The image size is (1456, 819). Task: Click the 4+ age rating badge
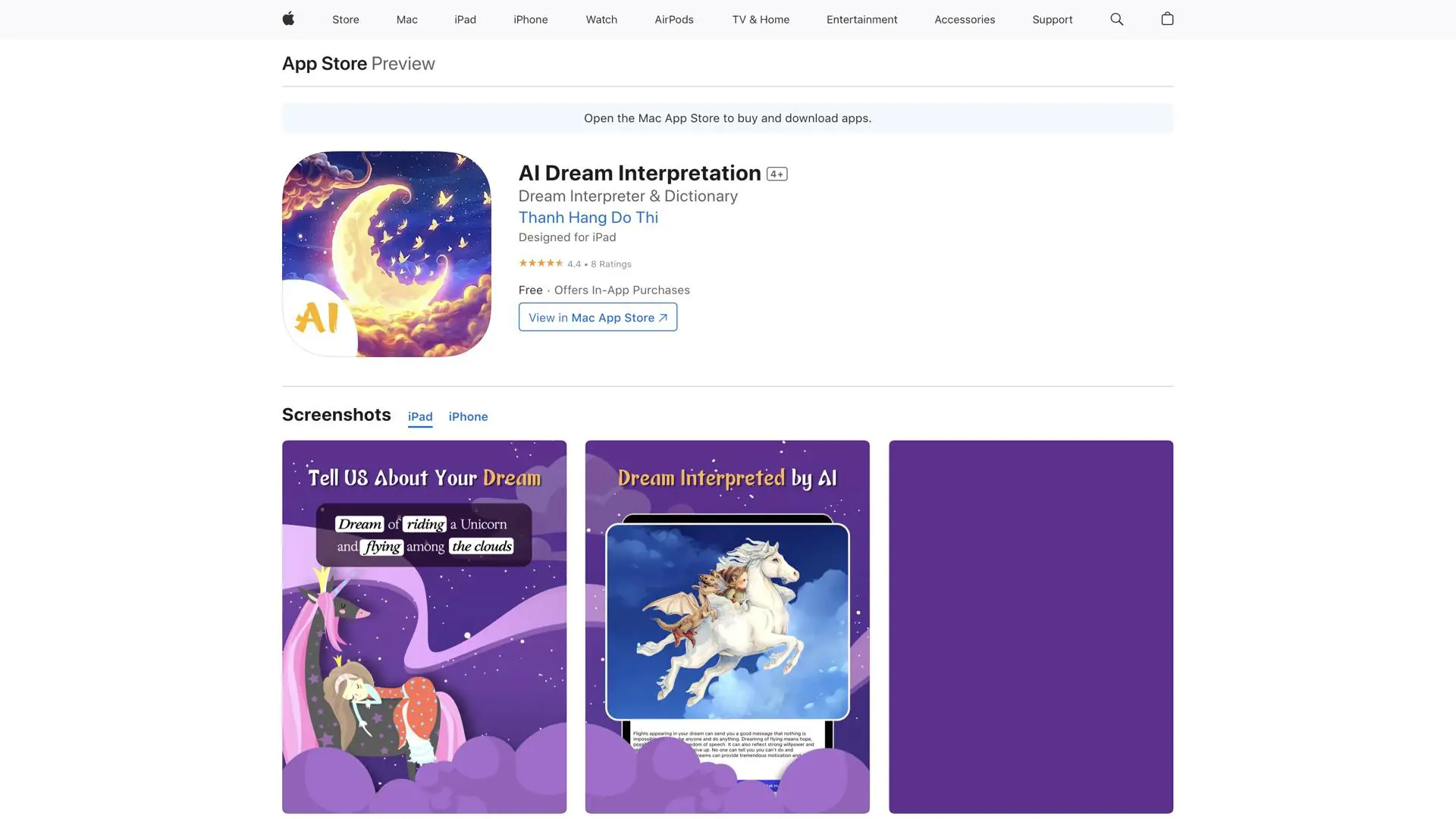(777, 173)
